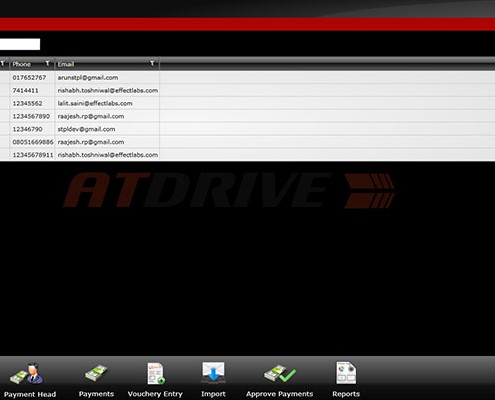Click the Payment Head label text

(x=30, y=394)
